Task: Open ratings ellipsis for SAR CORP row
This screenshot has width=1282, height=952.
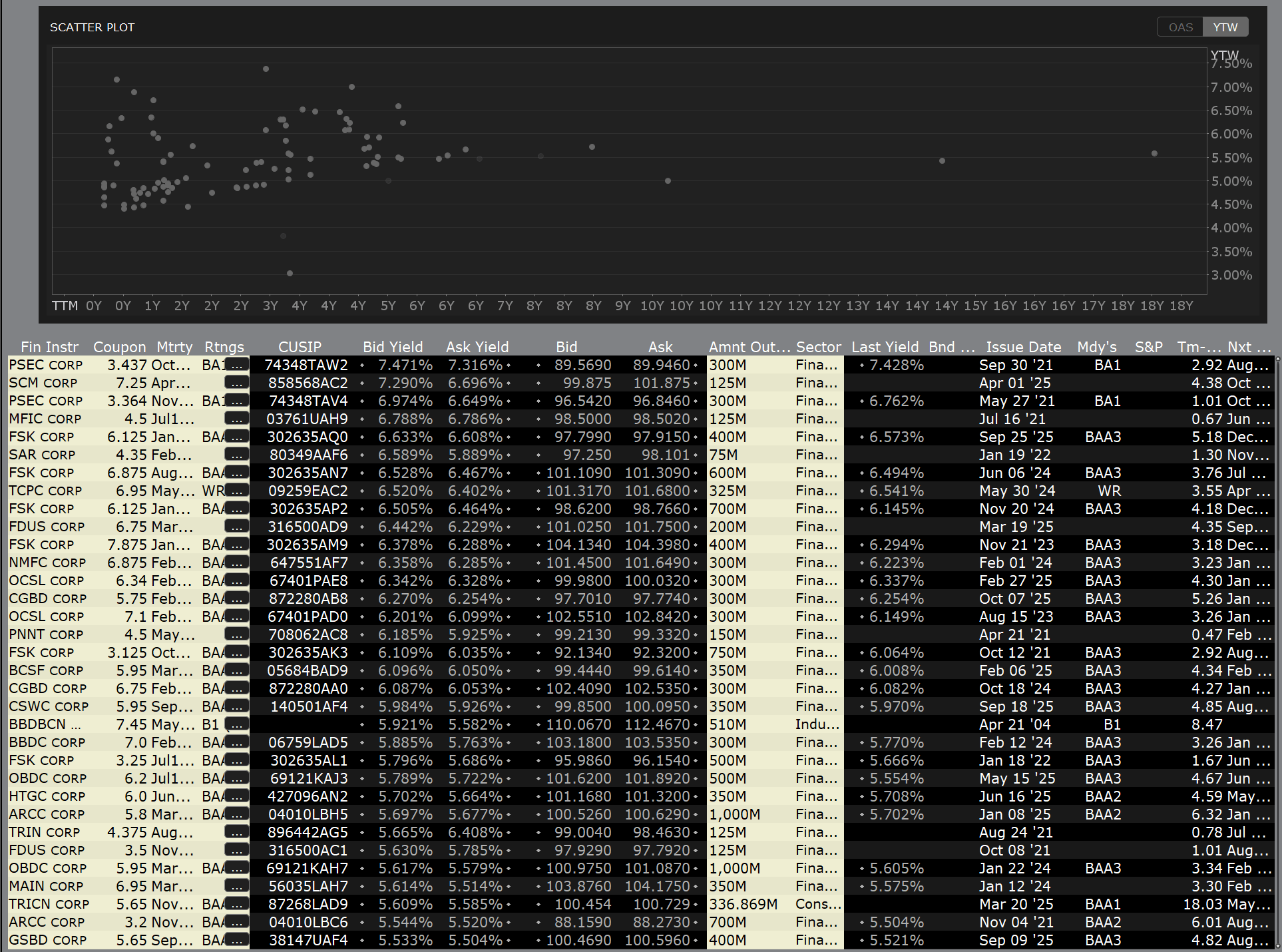Action: click(236, 455)
